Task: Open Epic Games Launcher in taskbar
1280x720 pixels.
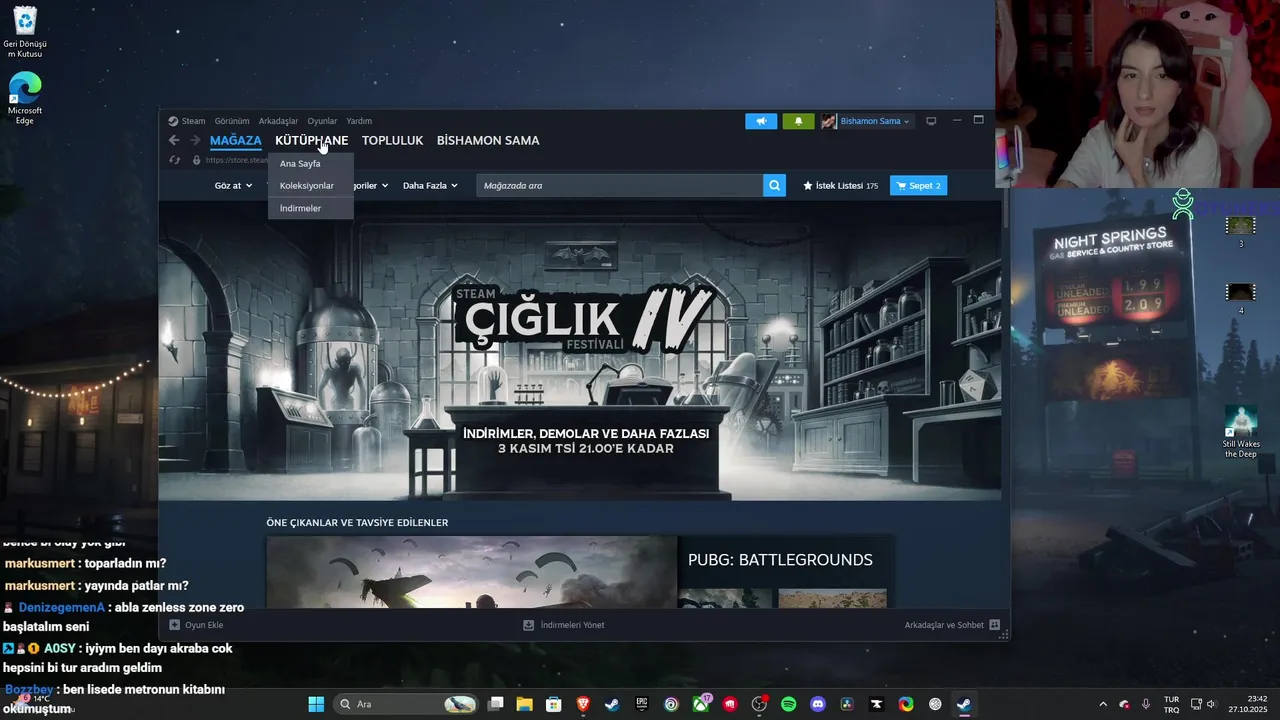Action: (x=642, y=704)
